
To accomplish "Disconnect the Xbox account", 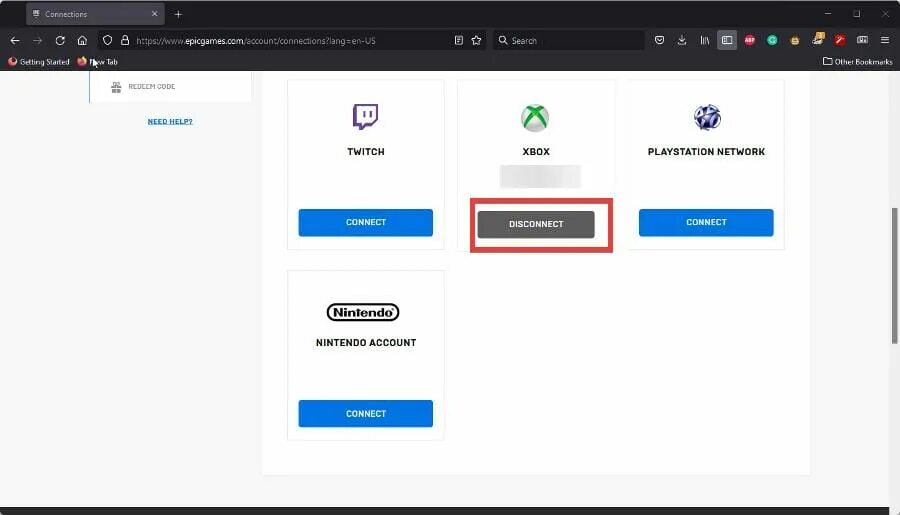I will click(536, 224).
